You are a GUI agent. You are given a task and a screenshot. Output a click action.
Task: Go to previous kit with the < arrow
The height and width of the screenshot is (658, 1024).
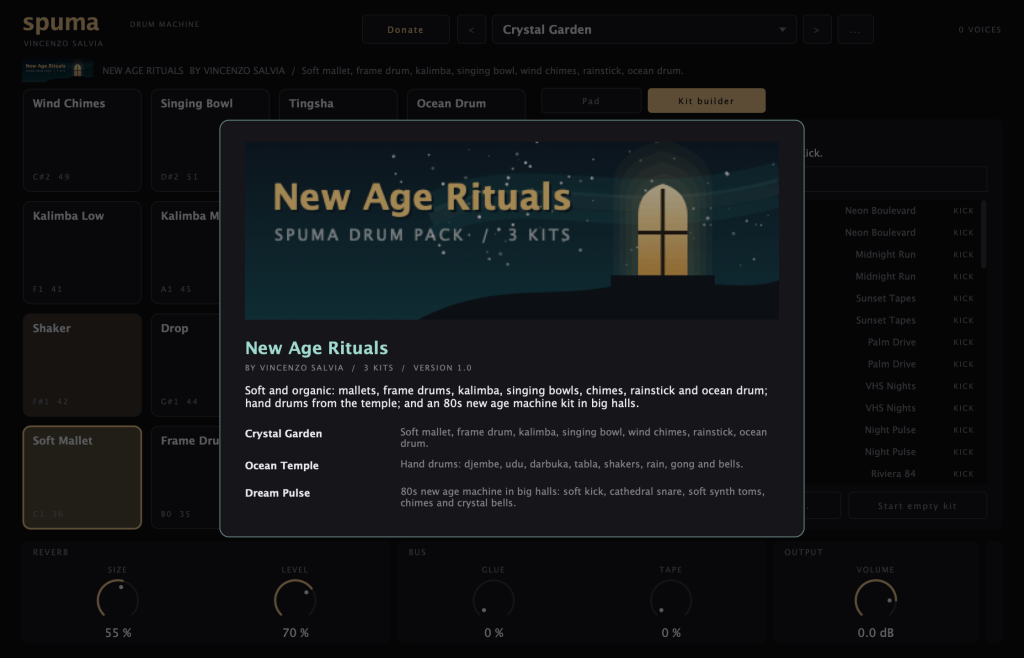click(x=472, y=30)
